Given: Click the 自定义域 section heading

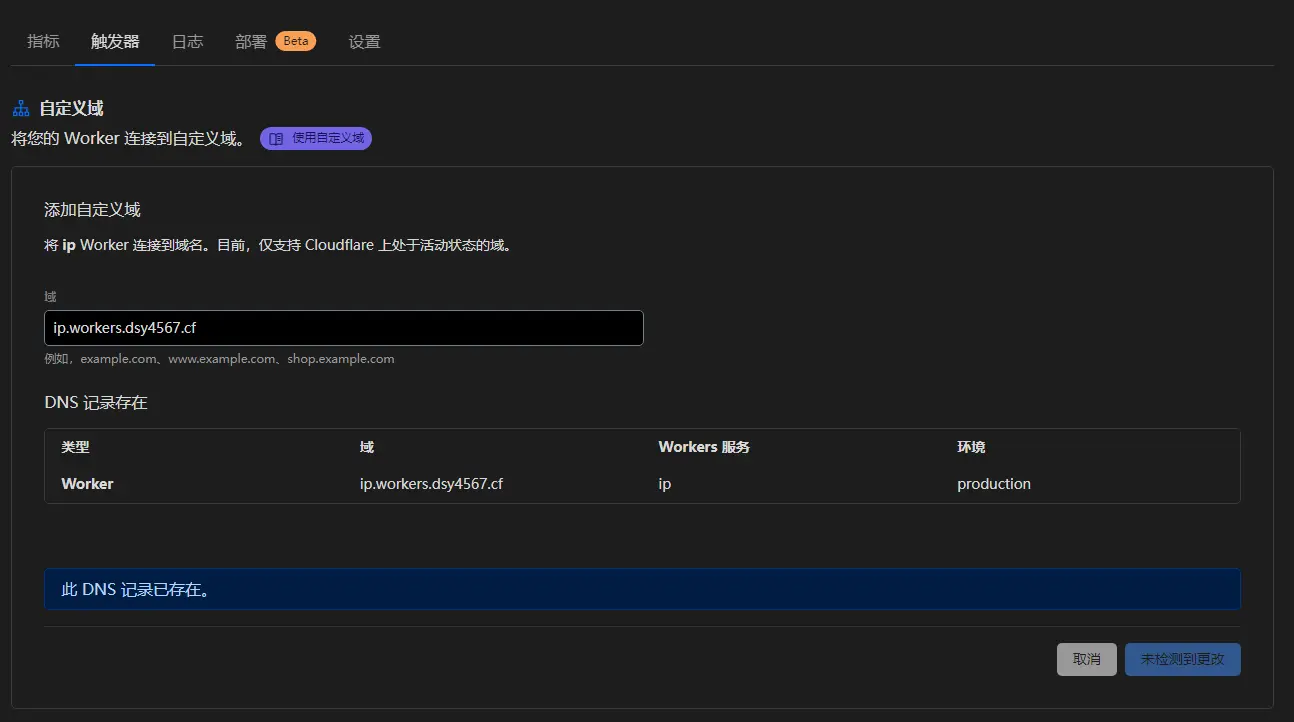Looking at the screenshot, I should pyautogui.click(x=71, y=108).
